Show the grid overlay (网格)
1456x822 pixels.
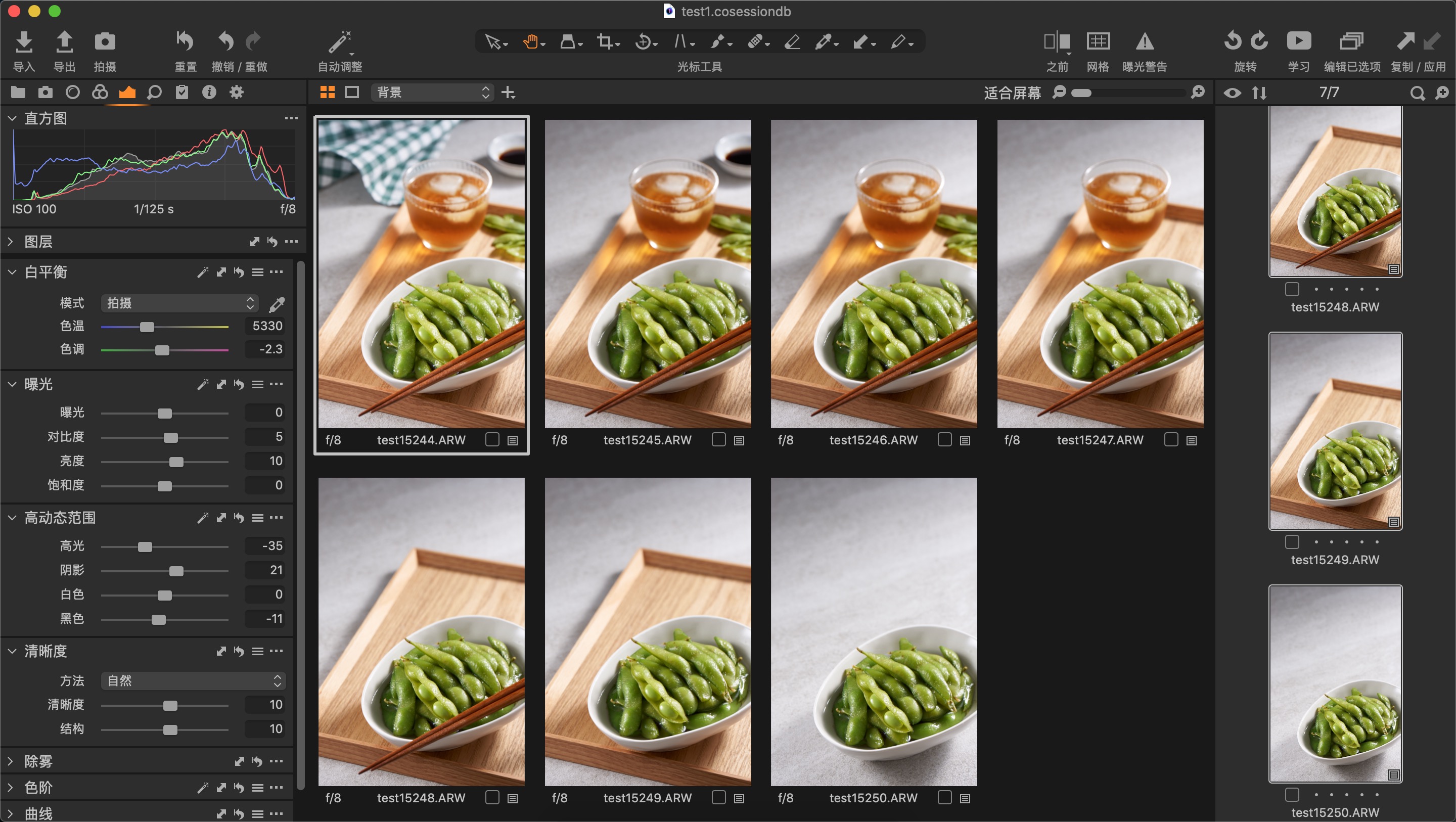[x=1098, y=42]
